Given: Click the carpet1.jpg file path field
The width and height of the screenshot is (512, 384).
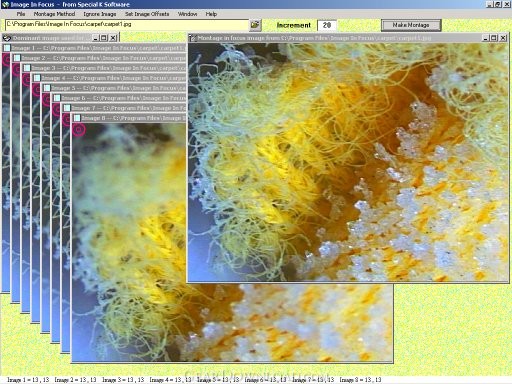Looking at the screenshot, I should pos(127,25).
